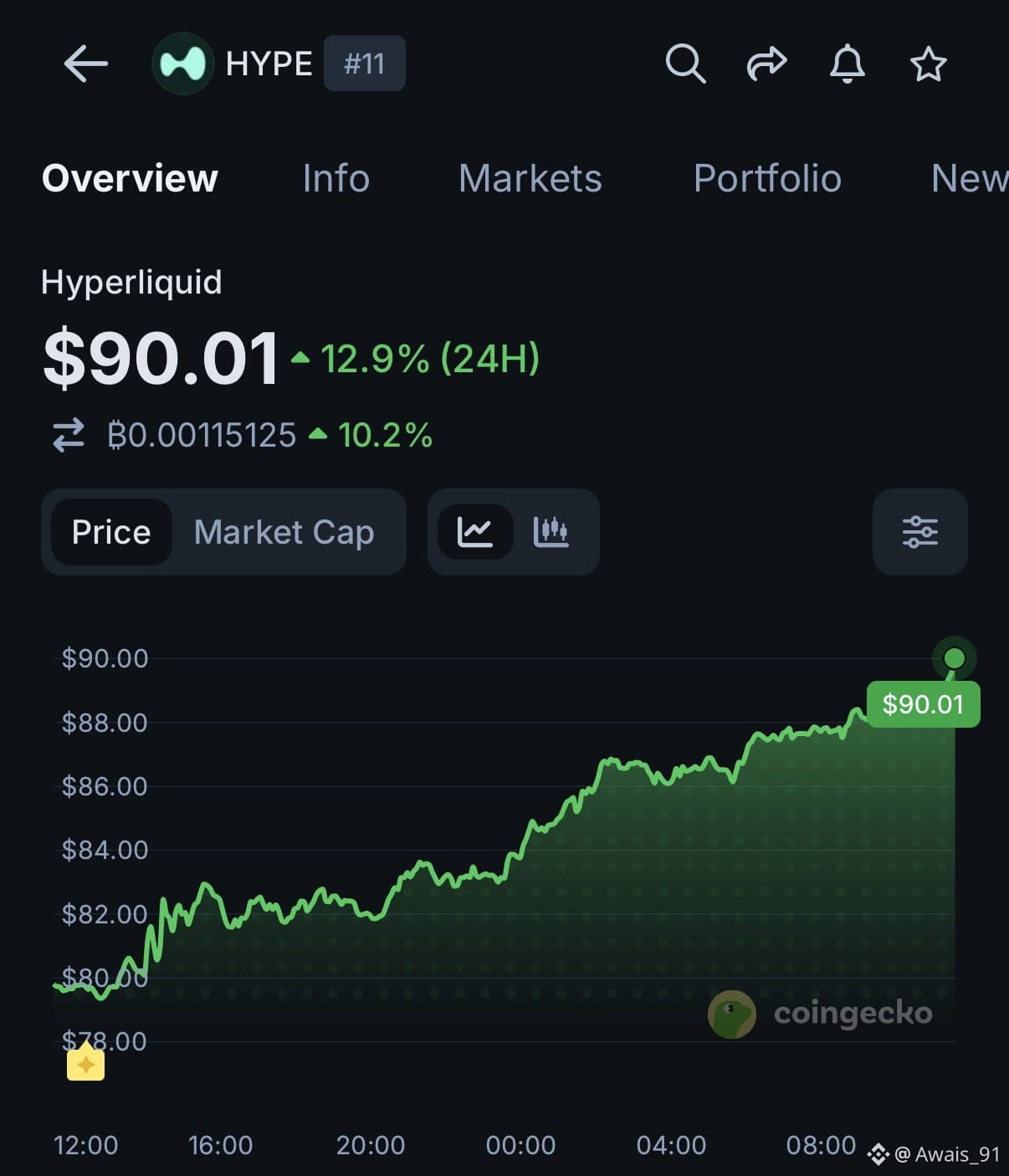This screenshot has height=1176, width=1009.
Task: Tap the back arrow icon
Action: (85, 64)
